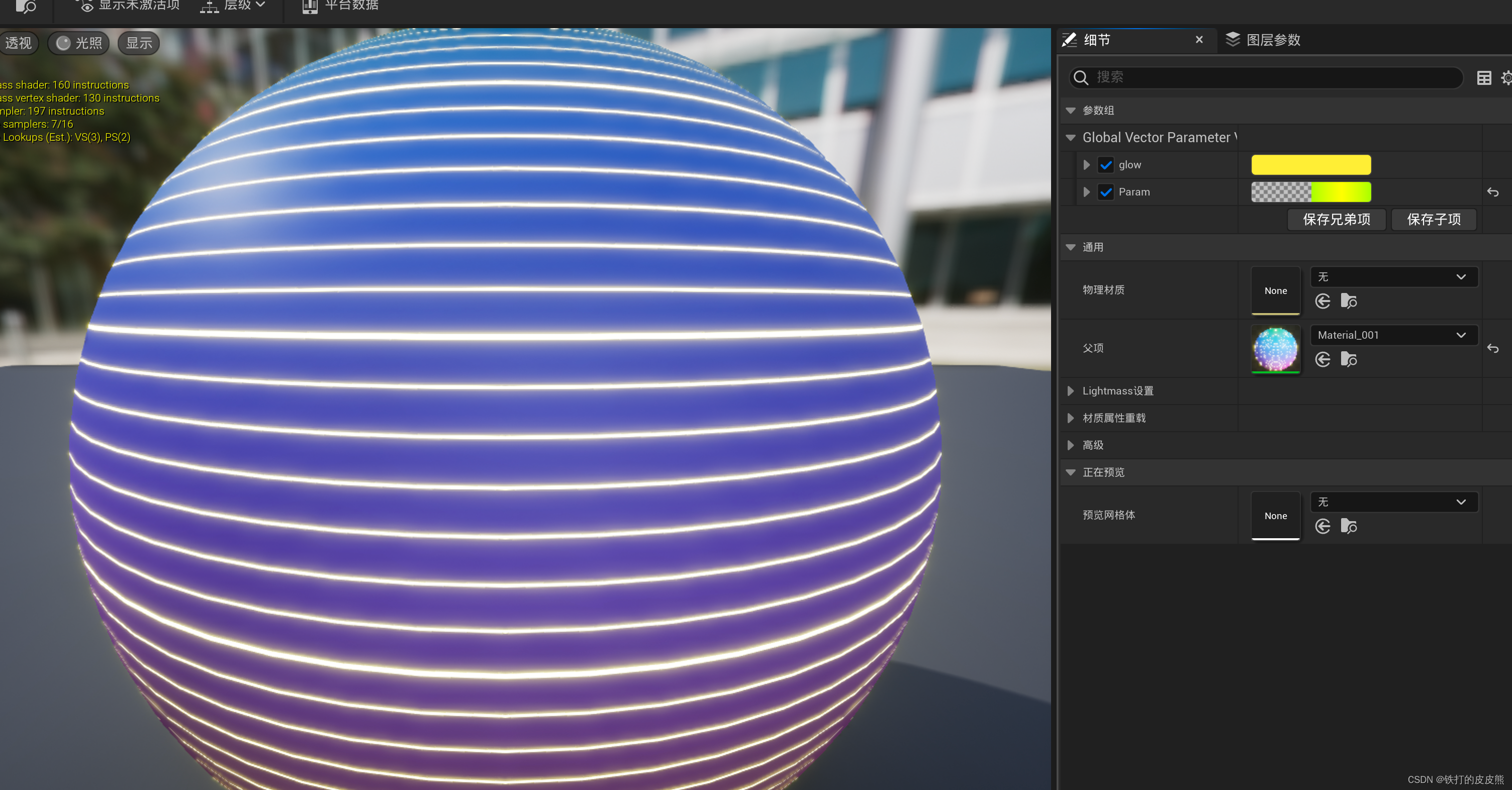Click the 物理材质 None thumbnail
Screen dimensions: 1512x790
pos(1275,290)
